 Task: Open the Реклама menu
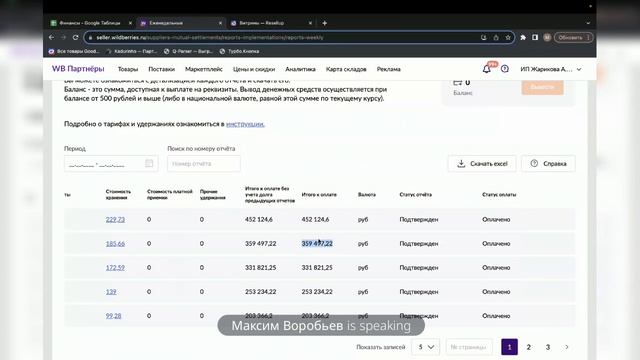pos(389,69)
